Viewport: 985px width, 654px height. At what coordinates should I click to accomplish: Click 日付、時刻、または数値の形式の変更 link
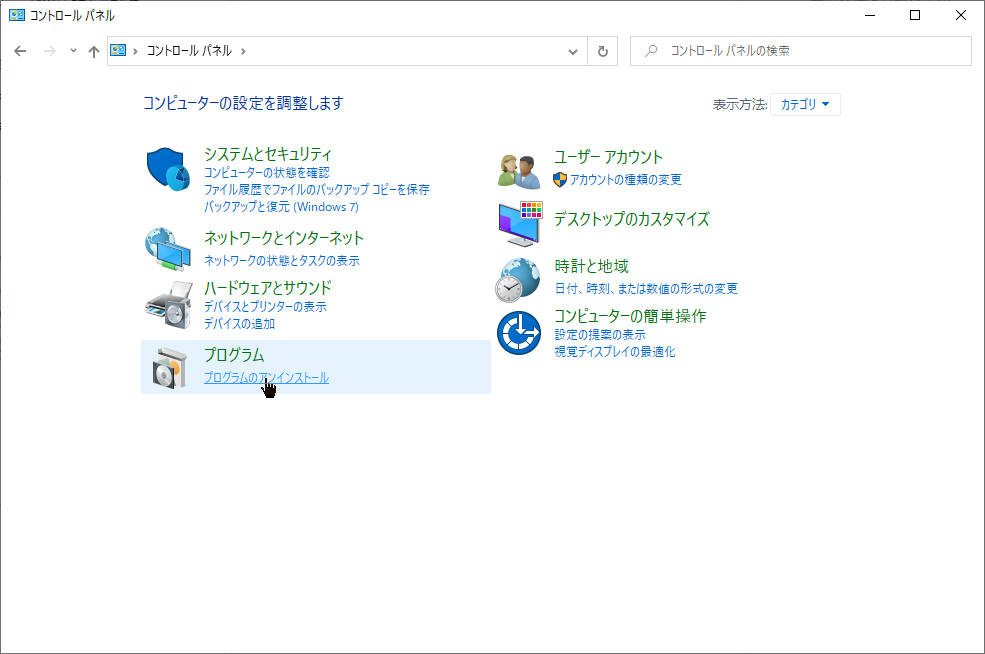point(646,288)
